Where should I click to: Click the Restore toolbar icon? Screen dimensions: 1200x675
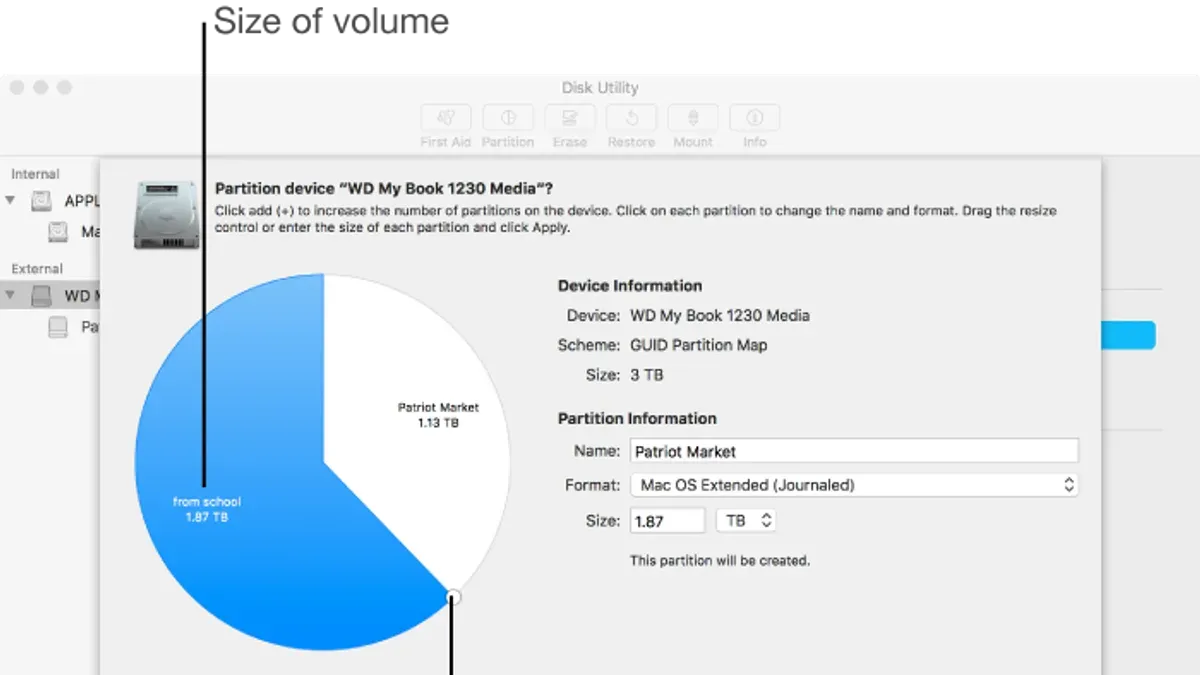coord(632,117)
